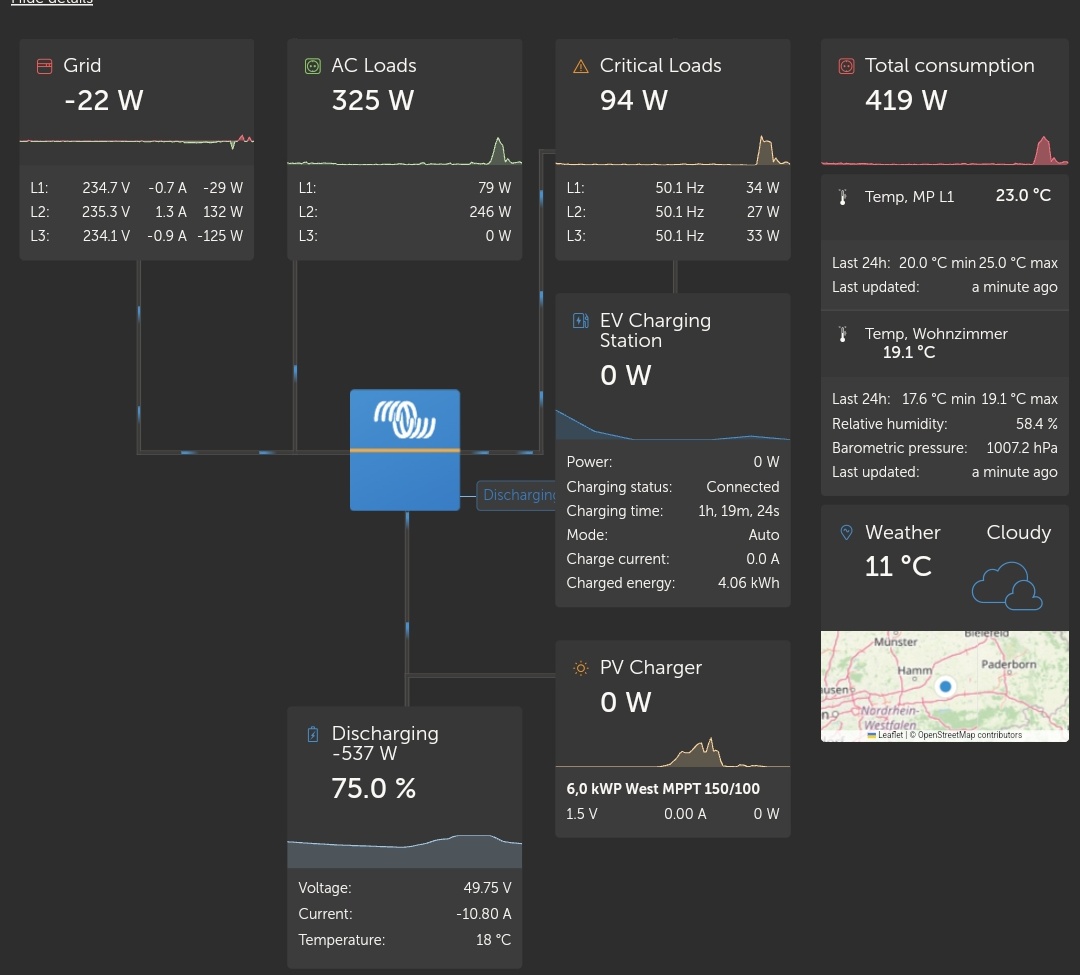Click the Discharging battery icon
This screenshot has width=1080, height=975.
(x=314, y=733)
